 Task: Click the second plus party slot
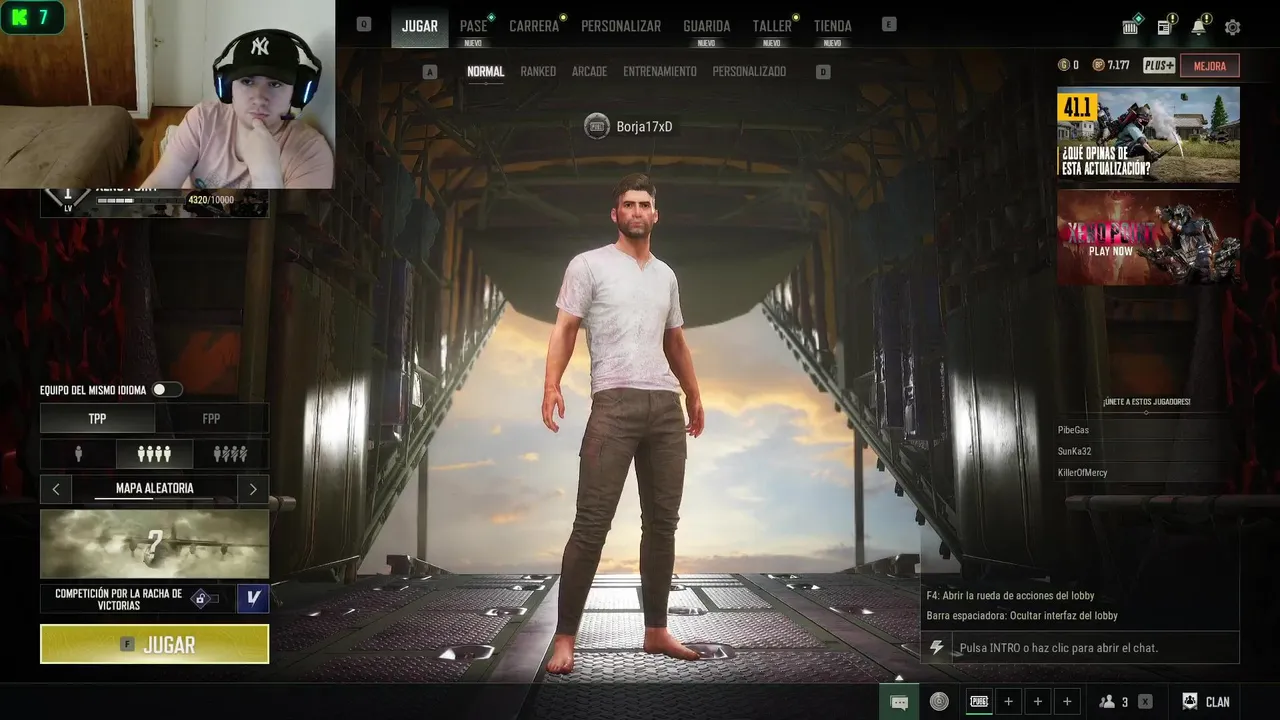pos(1038,702)
